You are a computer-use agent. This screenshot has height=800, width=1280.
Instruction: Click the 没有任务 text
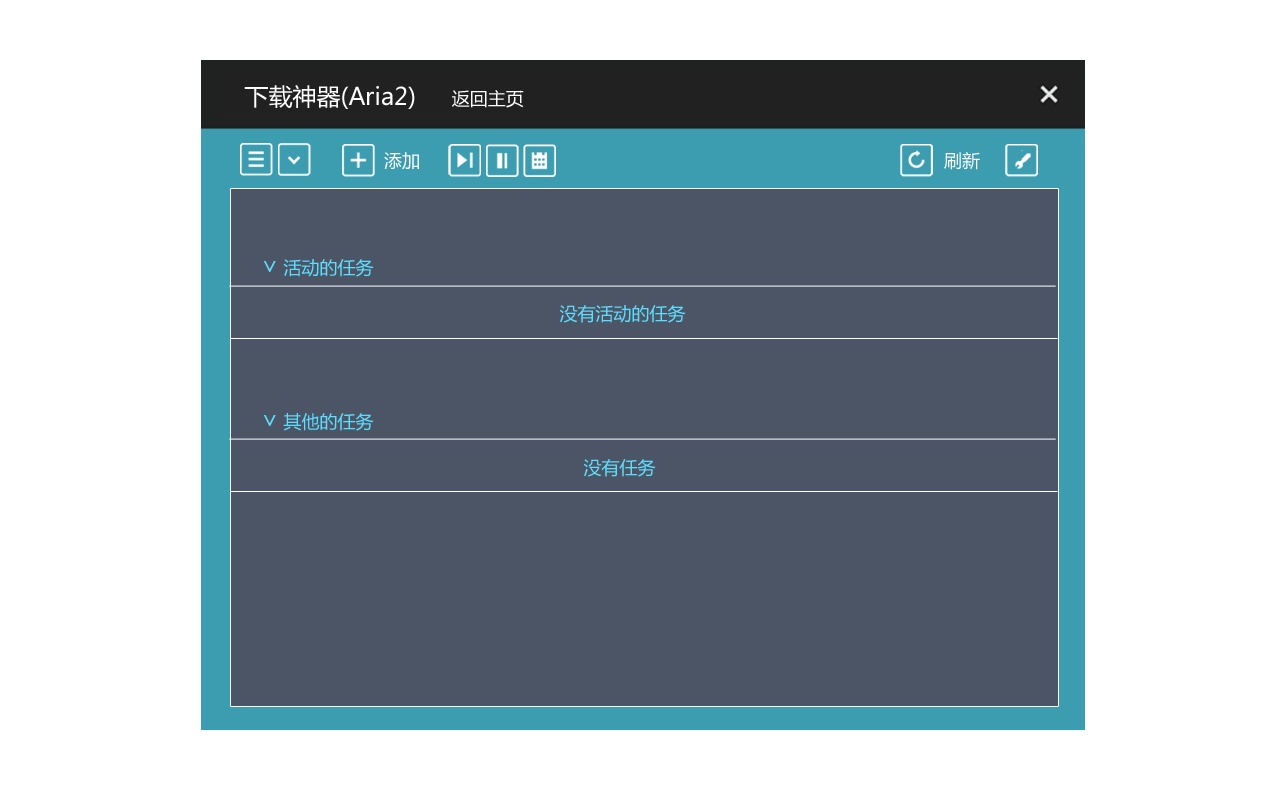click(619, 468)
